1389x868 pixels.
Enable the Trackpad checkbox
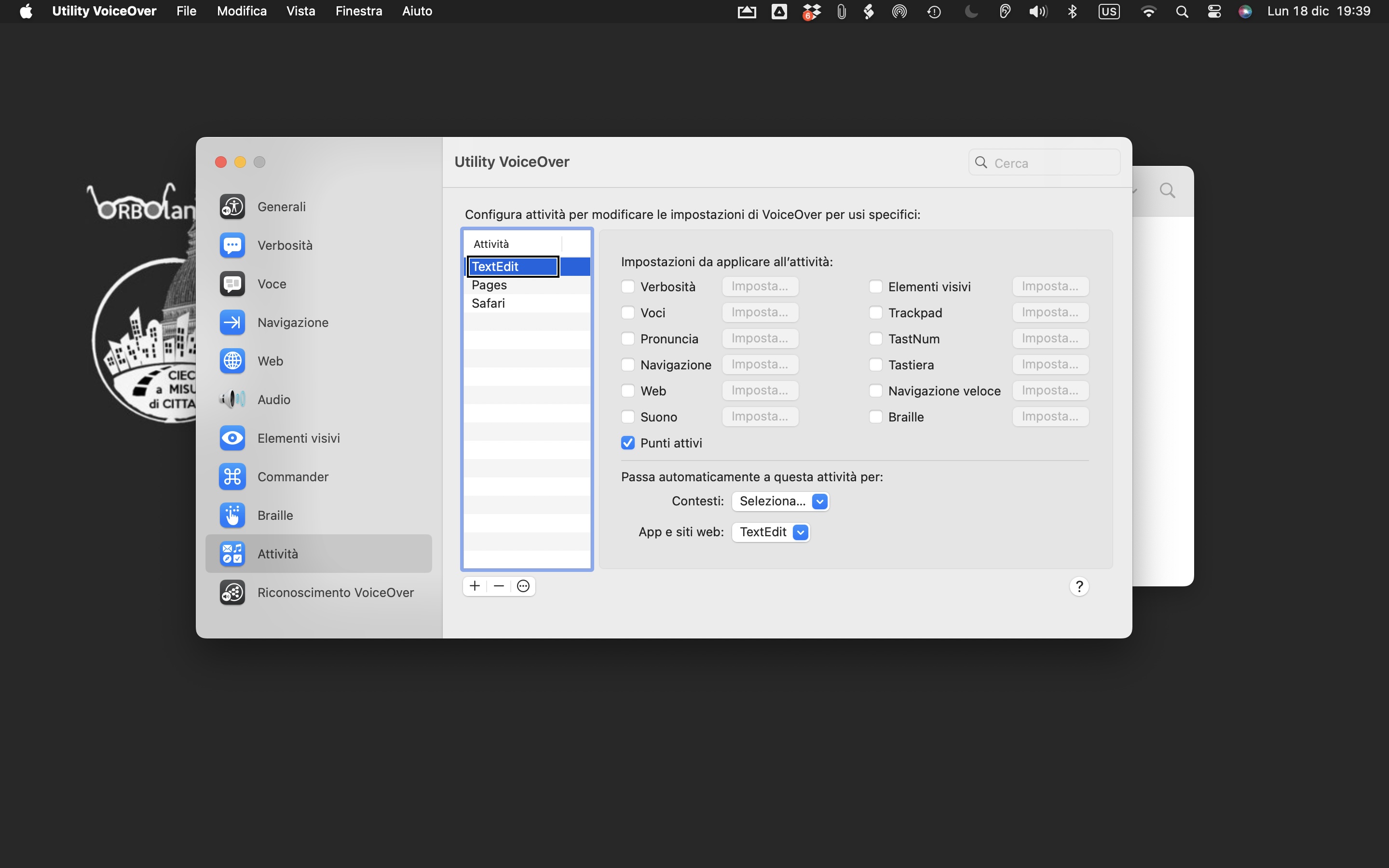(x=875, y=312)
